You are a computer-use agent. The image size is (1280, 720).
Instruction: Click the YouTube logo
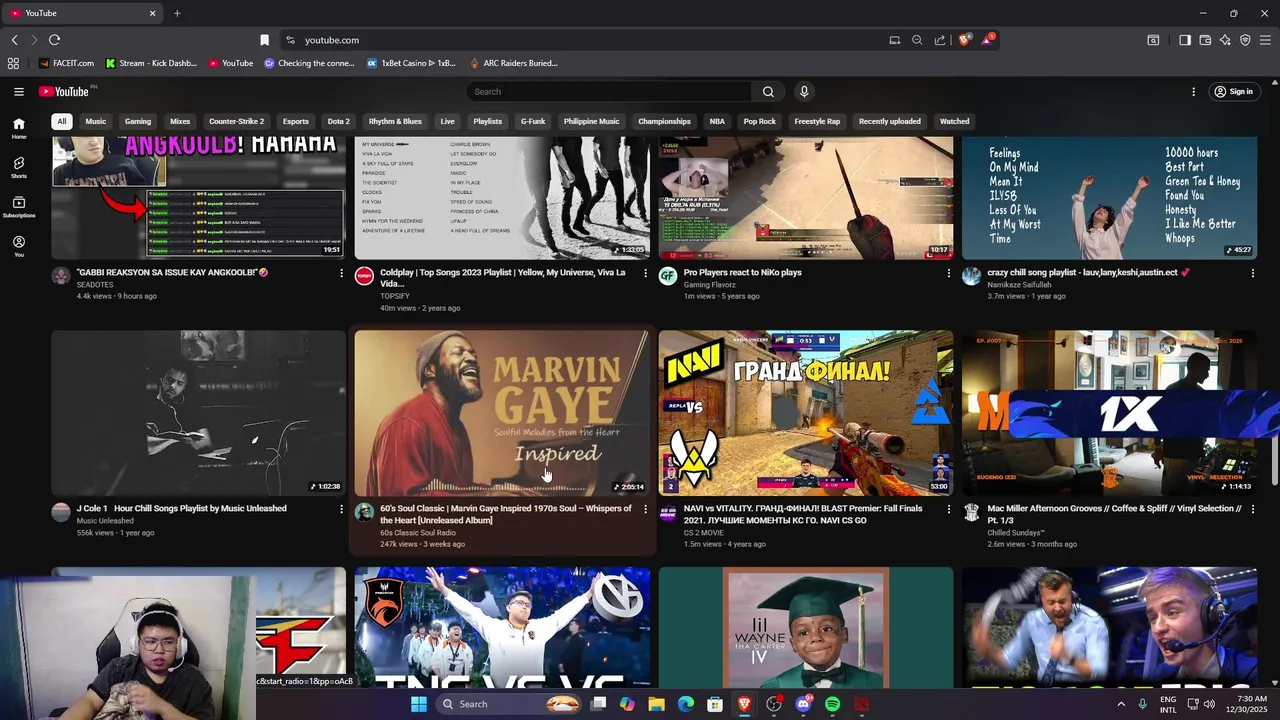click(66, 91)
